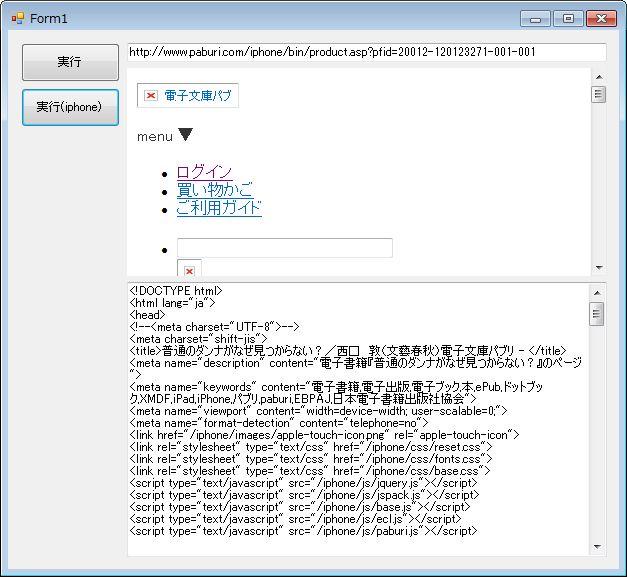The width and height of the screenshot is (627, 577).
Task: Open the ログイン link
Action: coord(204,172)
